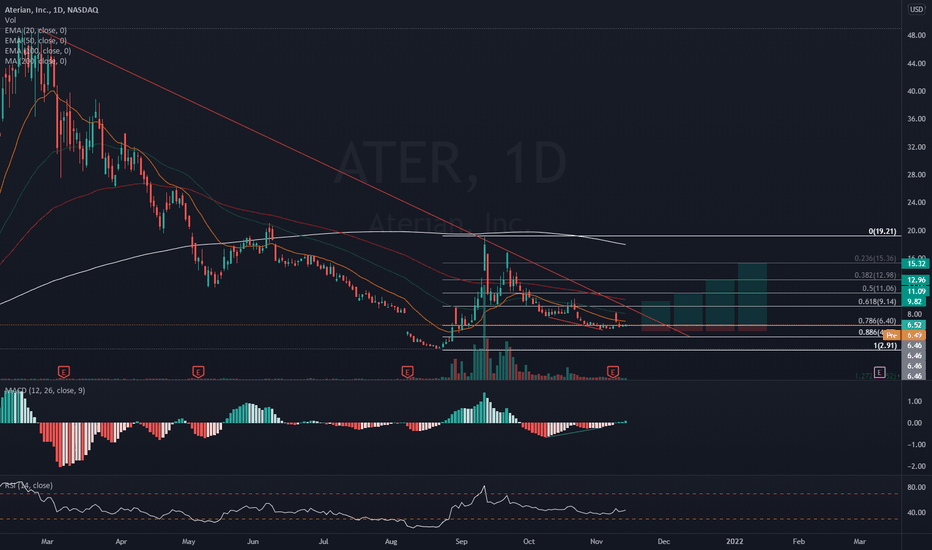The width and height of the screenshot is (932, 550).
Task: Select the MACD (12, 26, close, 9) legend
Action: (45, 391)
